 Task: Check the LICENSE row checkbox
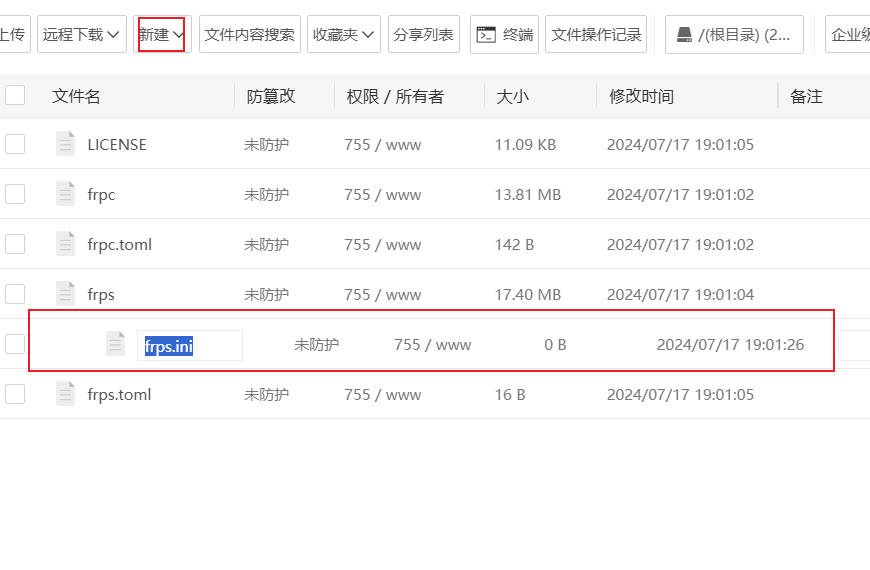15,144
